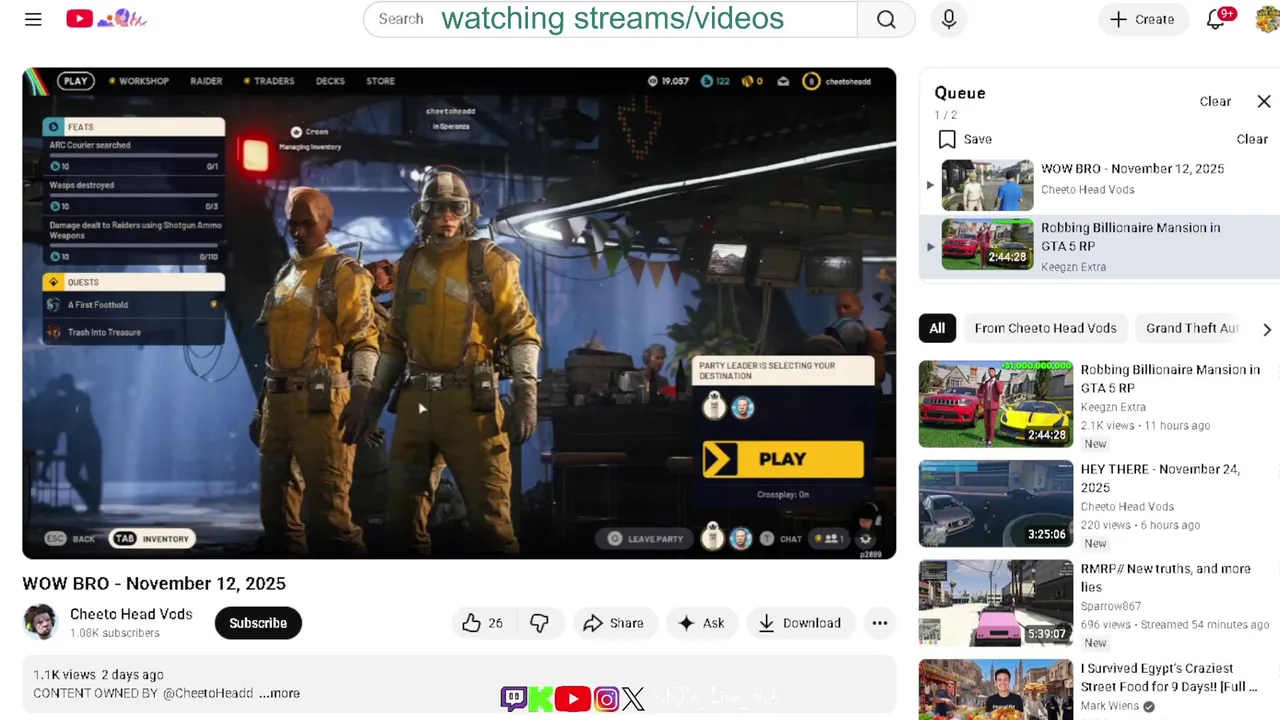Click the 1.08K subscribers text

click(115, 633)
